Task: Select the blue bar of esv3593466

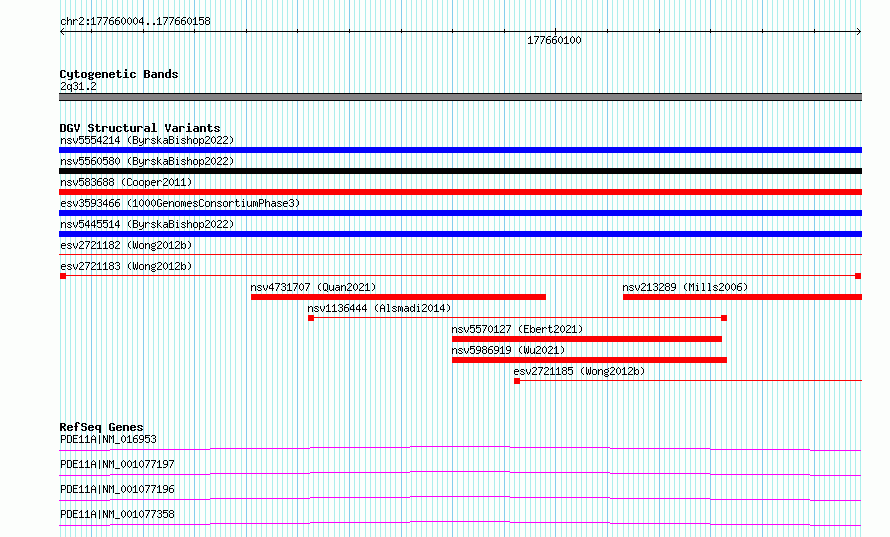Action: 460,213
